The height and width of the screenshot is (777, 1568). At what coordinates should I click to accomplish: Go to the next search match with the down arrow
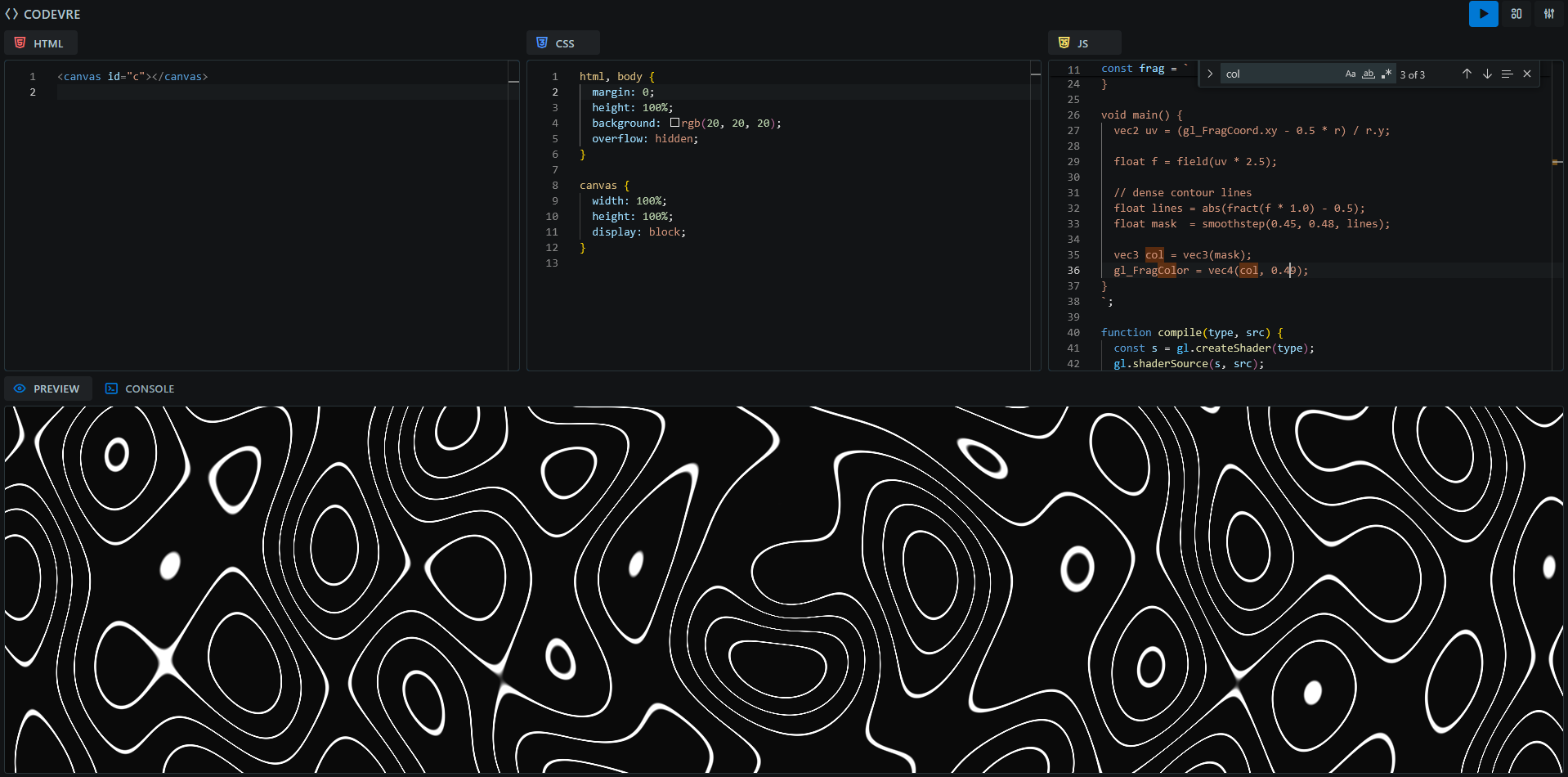(1486, 74)
